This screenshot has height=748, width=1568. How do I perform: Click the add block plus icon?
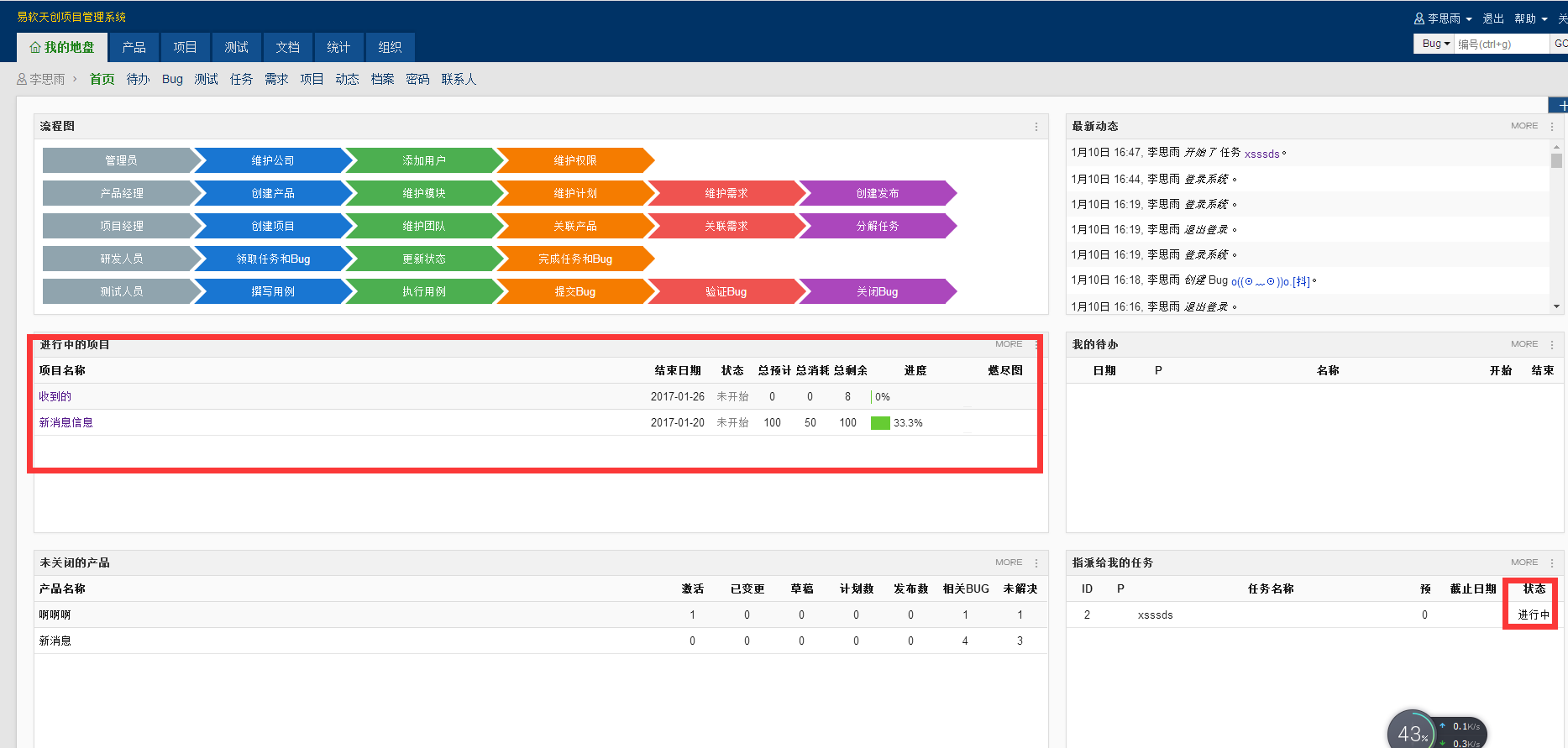point(1560,106)
